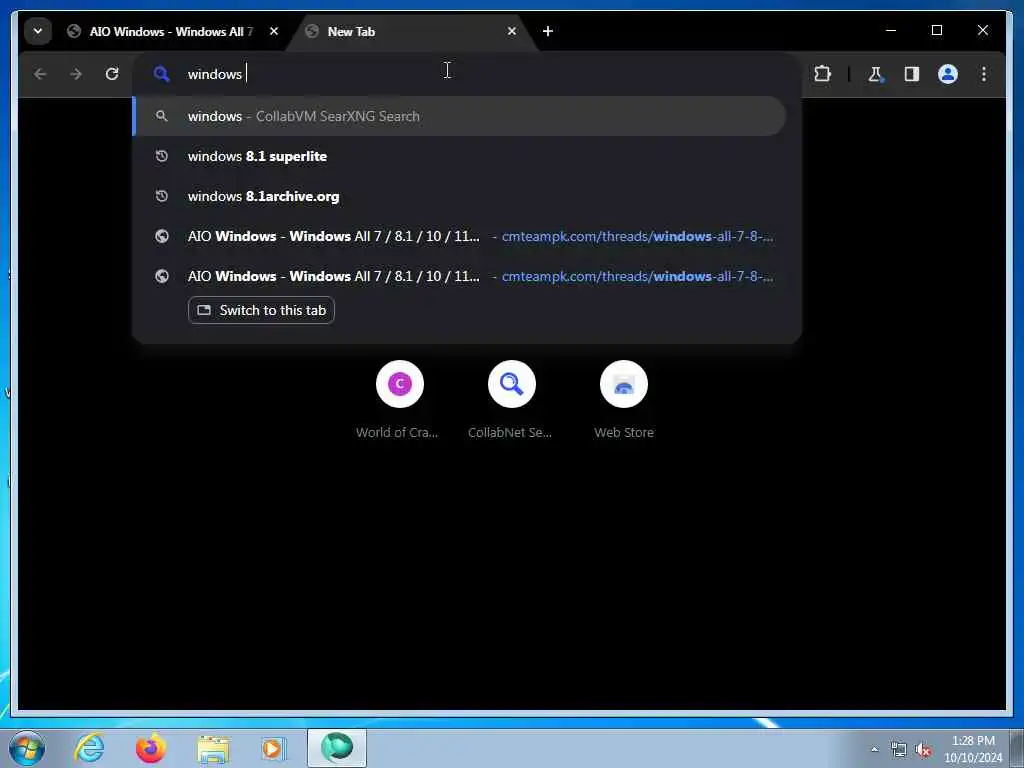
Task: Open the Windows Start menu
Action: click(x=27, y=748)
